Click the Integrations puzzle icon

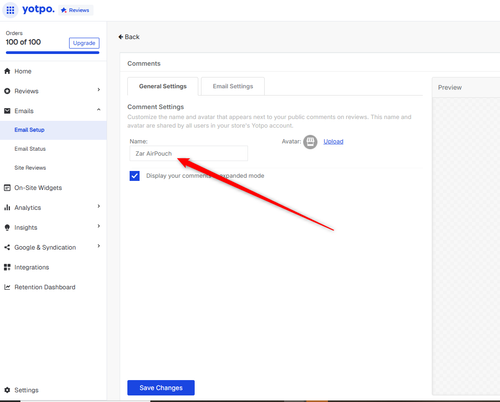pyautogui.click(x=7, y=267)
